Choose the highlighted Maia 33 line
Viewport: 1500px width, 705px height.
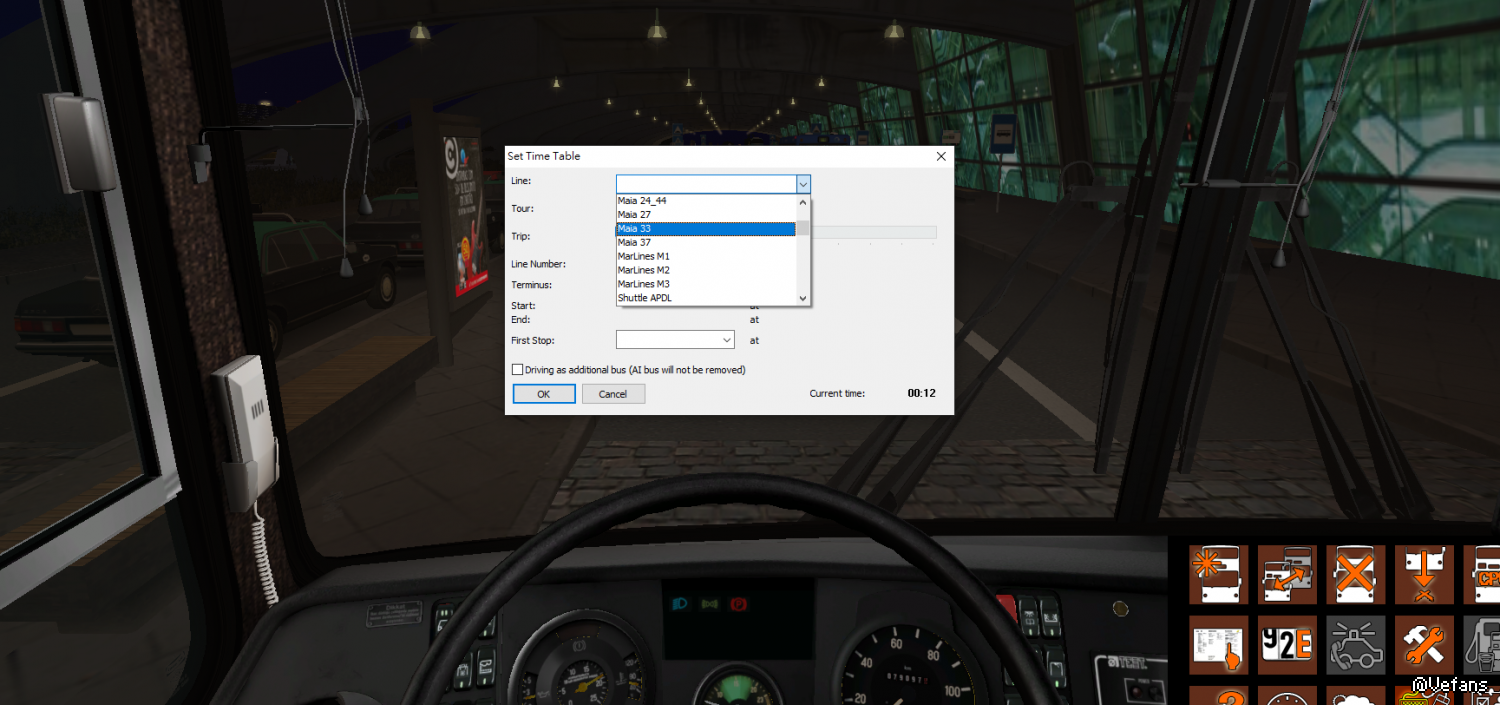(x=706, y=229)
